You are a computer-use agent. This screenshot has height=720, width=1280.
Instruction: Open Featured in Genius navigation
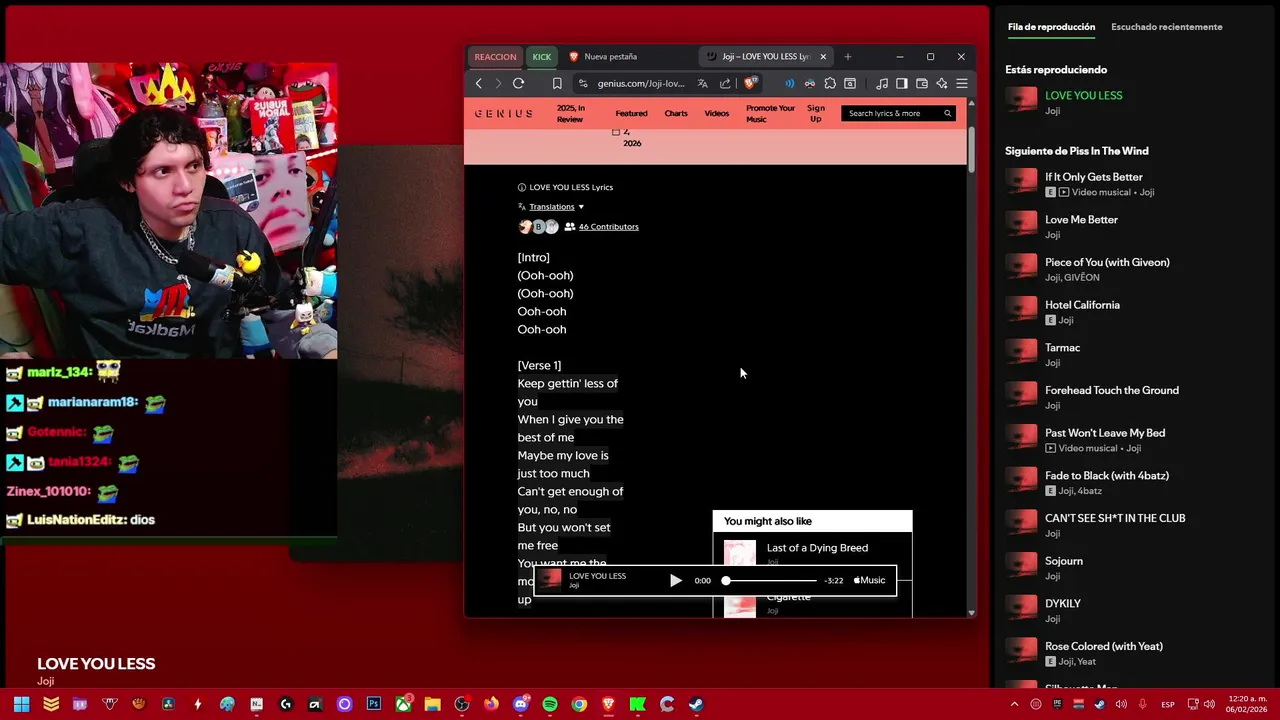point(631,114)
